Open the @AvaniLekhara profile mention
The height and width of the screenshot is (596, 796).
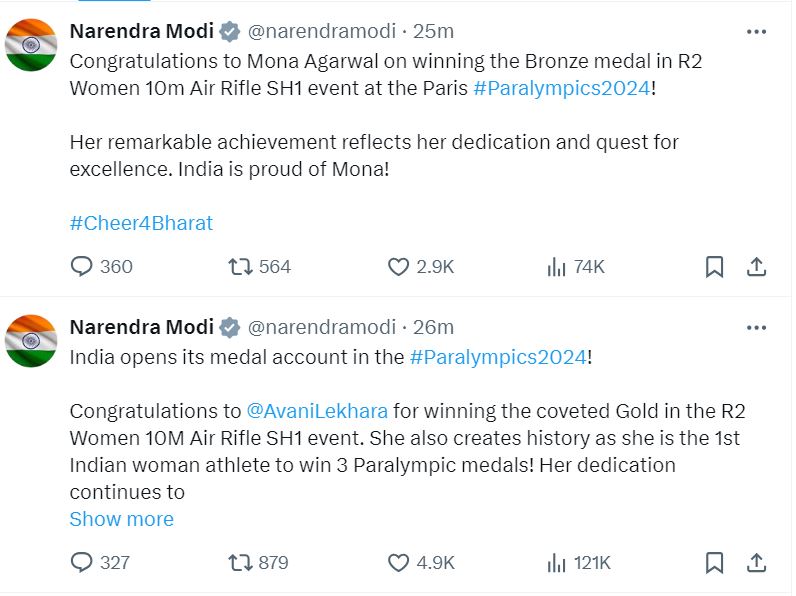(317, 411)
